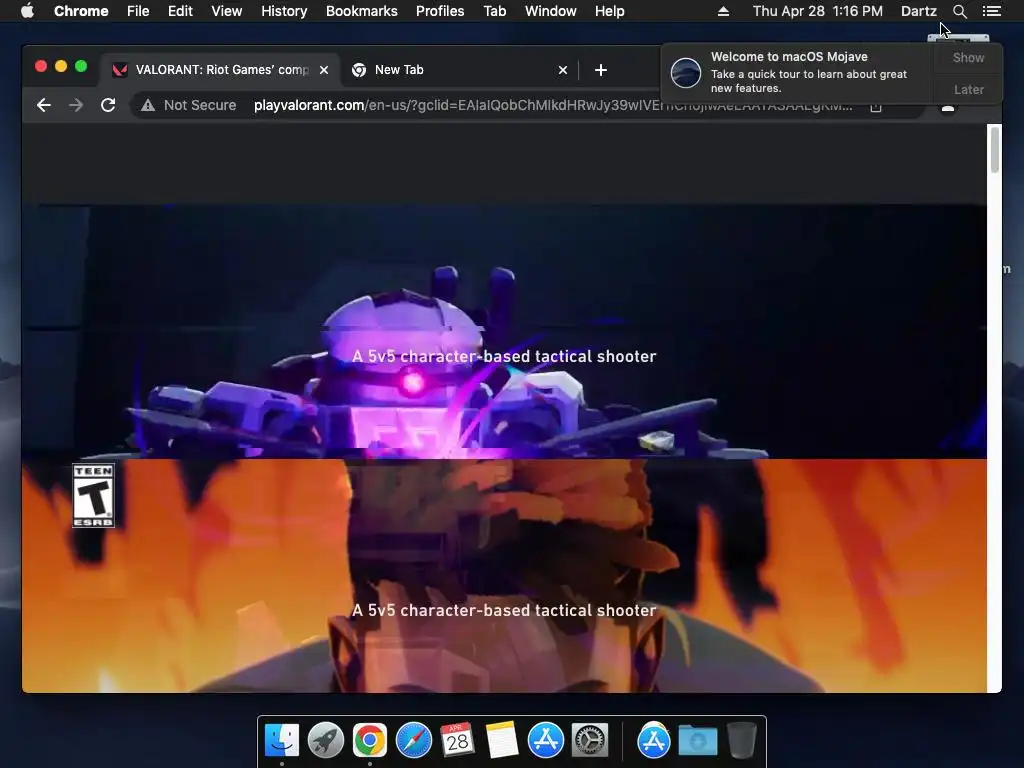Open the Profiles menu

440,11
